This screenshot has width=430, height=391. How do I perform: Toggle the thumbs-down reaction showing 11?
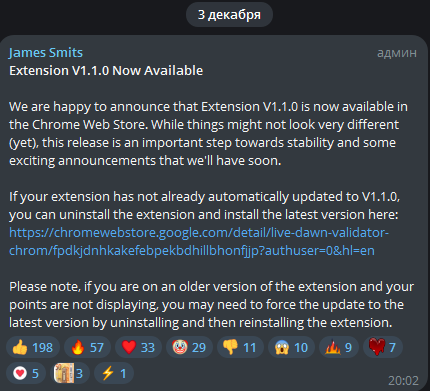(x=240, y=347)
